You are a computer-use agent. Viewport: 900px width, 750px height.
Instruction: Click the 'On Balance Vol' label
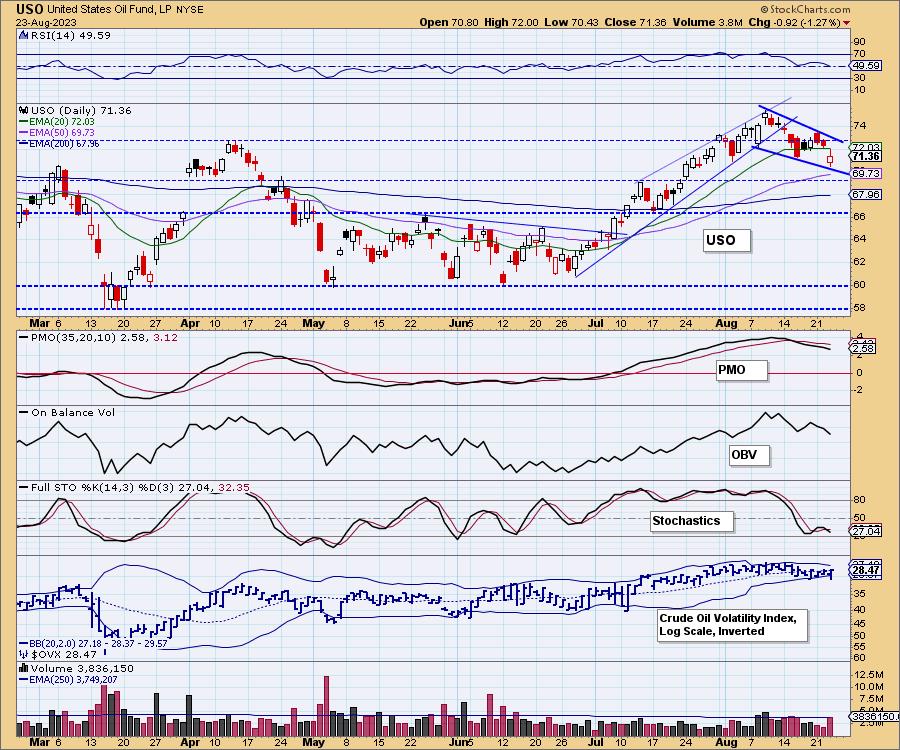pos(73,412)
